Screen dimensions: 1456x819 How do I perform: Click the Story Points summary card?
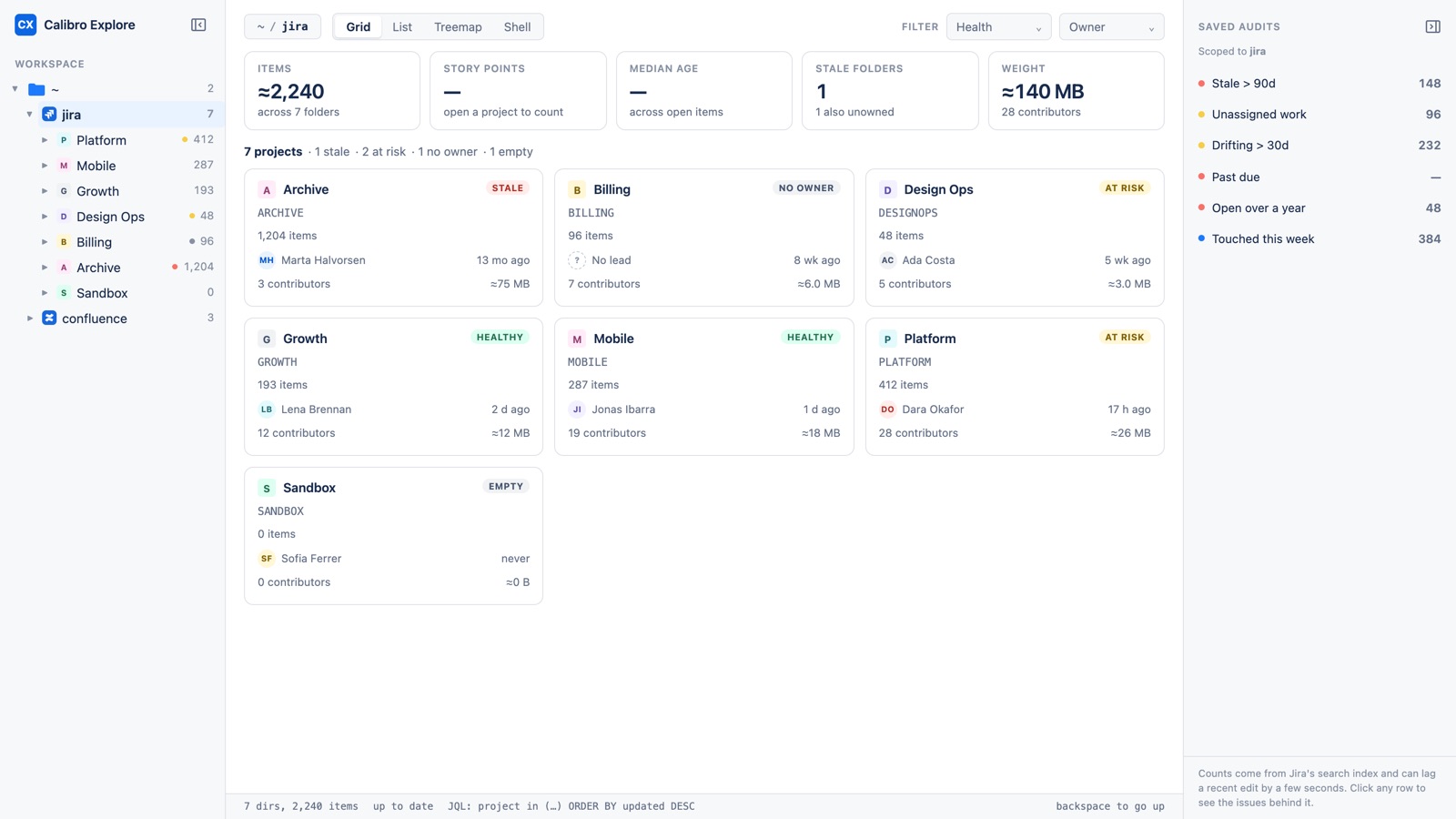518,91
